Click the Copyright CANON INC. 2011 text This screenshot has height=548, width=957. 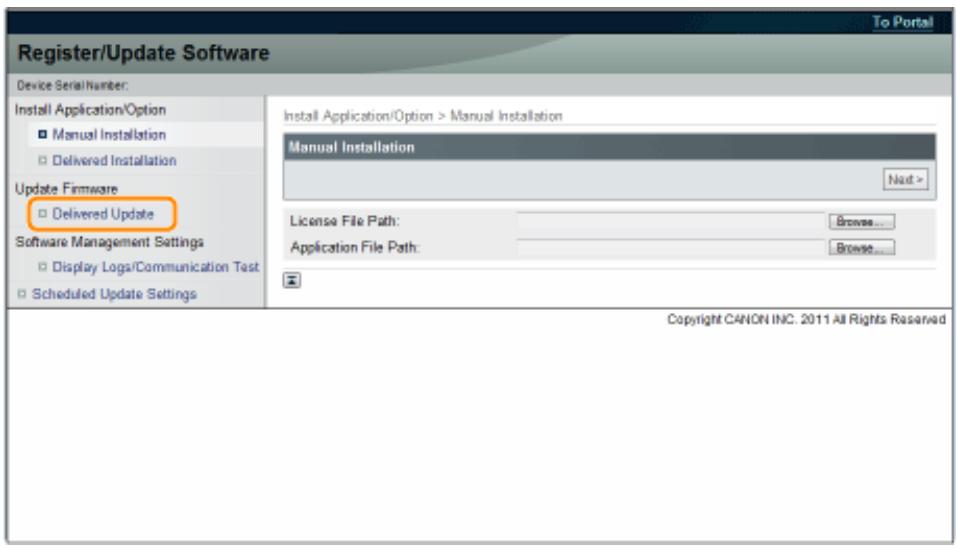806,320
